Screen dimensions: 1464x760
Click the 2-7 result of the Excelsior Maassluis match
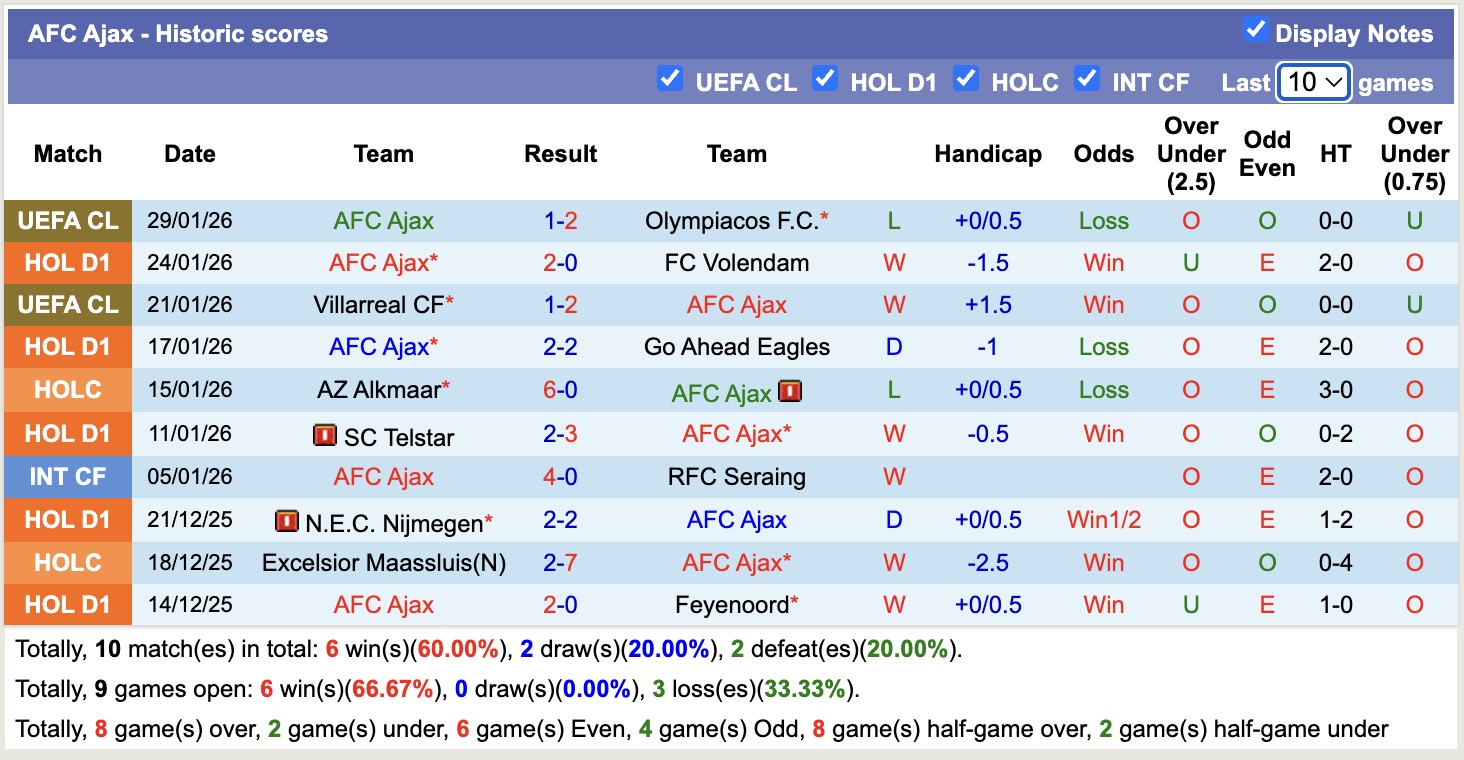click(x=559, y=562)
